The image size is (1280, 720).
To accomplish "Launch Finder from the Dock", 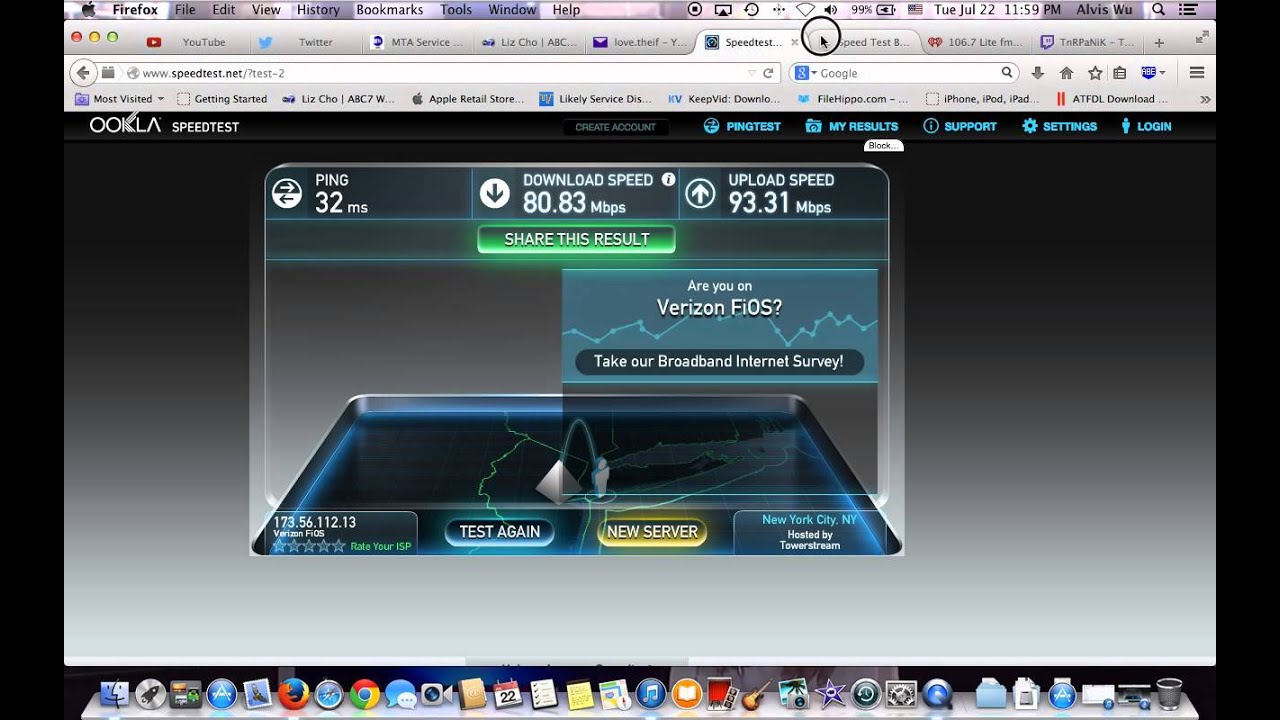I will click(x=115, y=694).
